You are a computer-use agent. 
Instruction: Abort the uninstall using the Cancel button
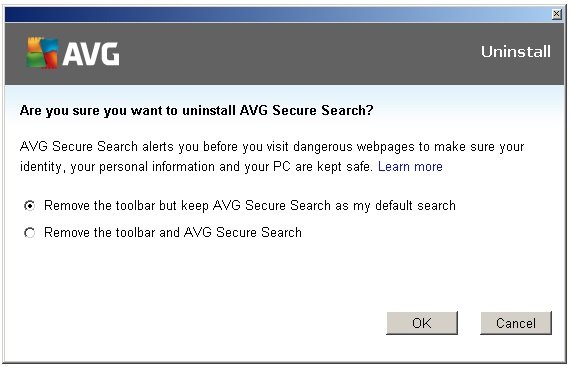[516, 323]
